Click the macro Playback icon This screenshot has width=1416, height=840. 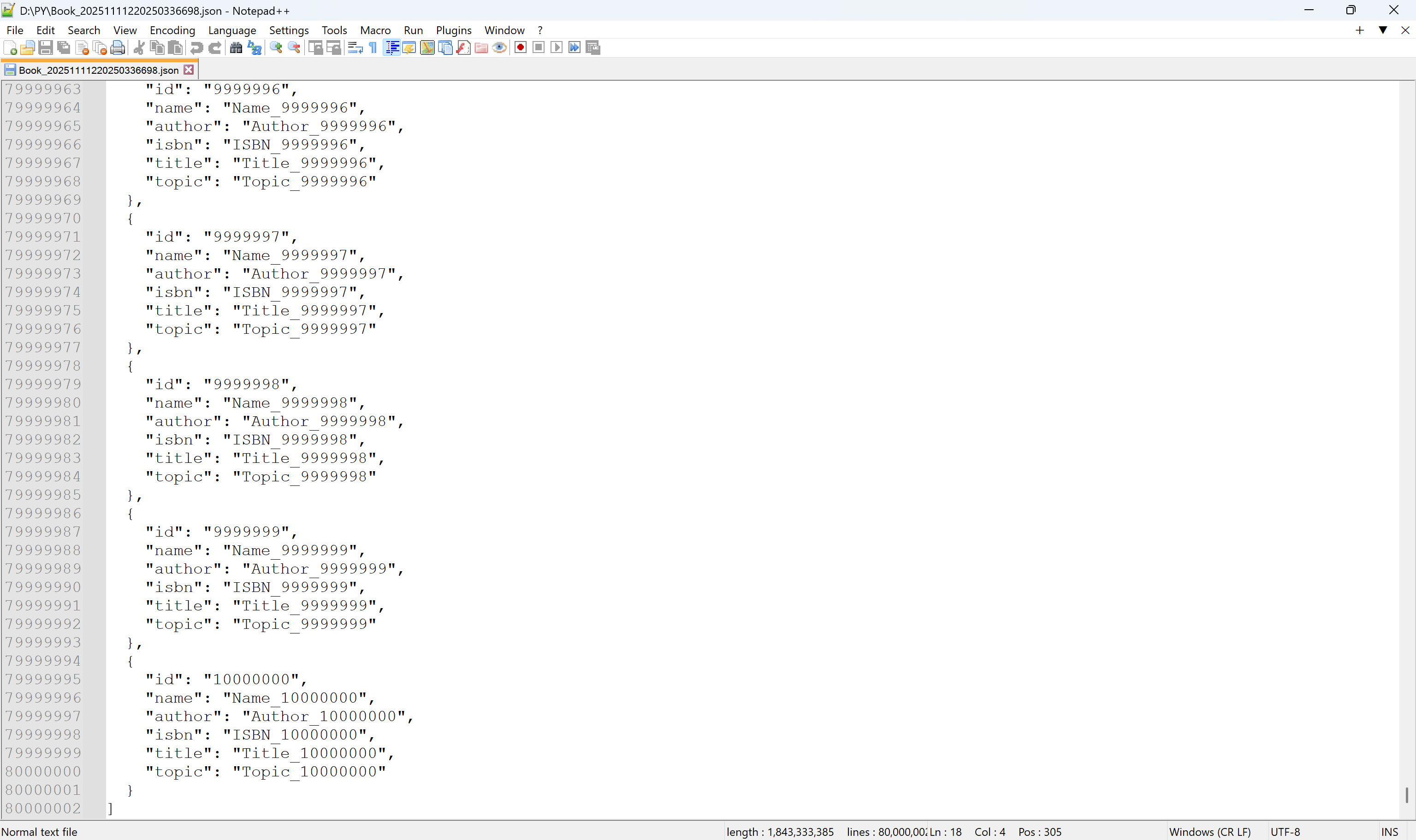(557, 47)
